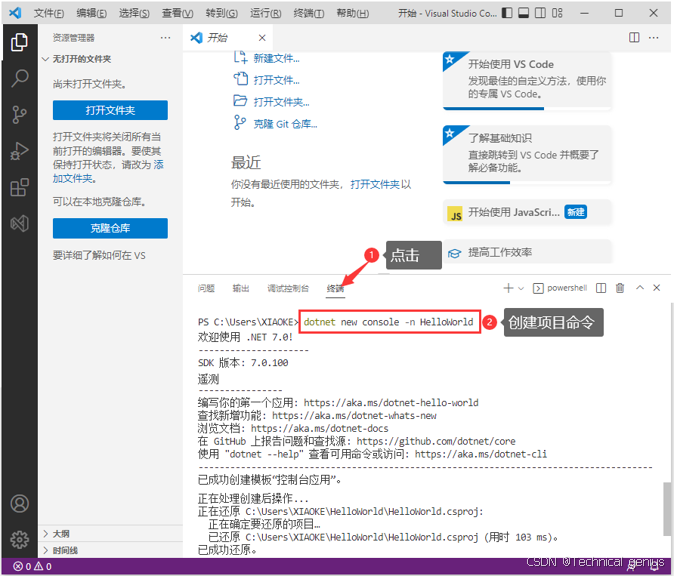The height and width of the screenshot is (576, 674).
Task: Open Run and Debug view
Action: (19, 151)
